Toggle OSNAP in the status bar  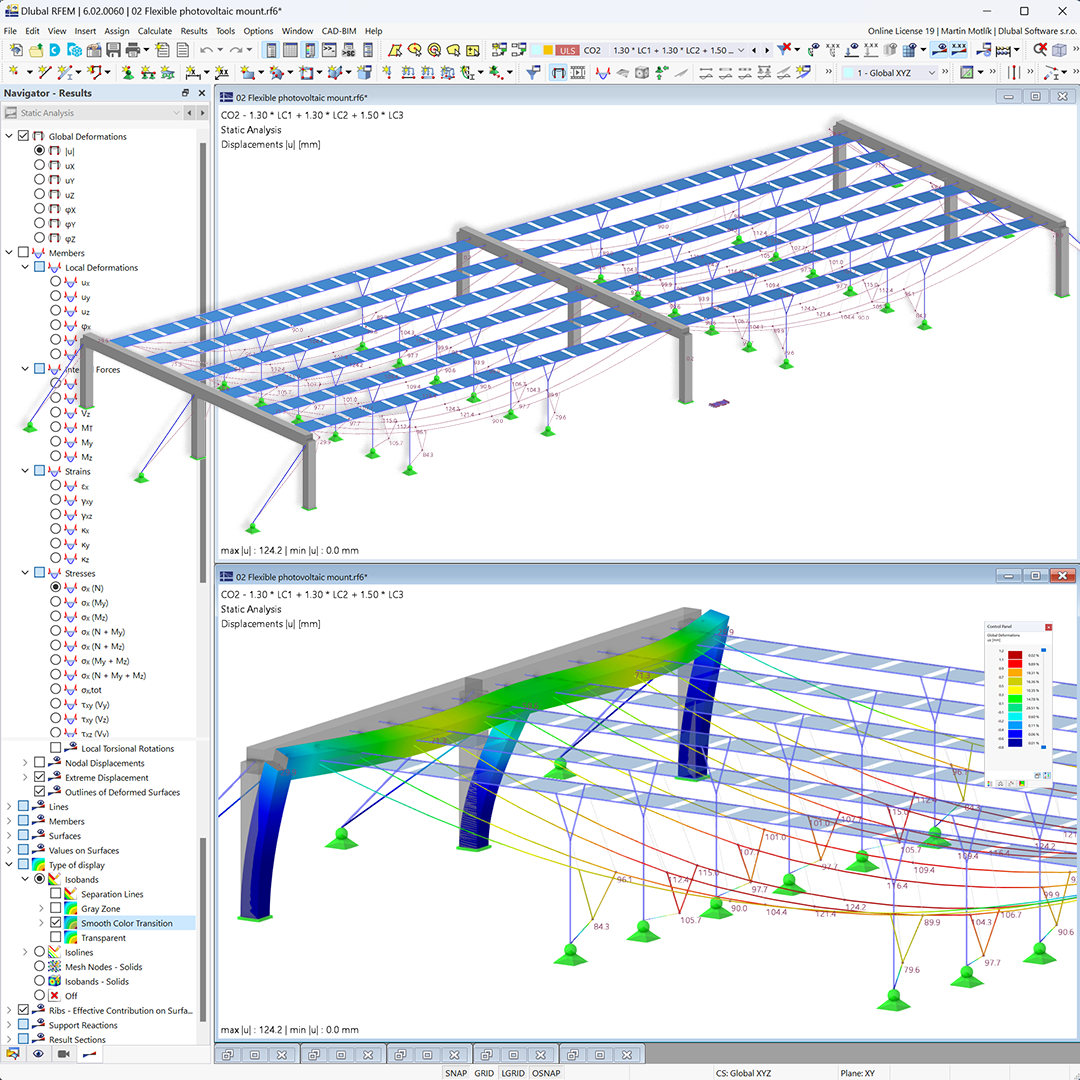(x=546, y=1072)
